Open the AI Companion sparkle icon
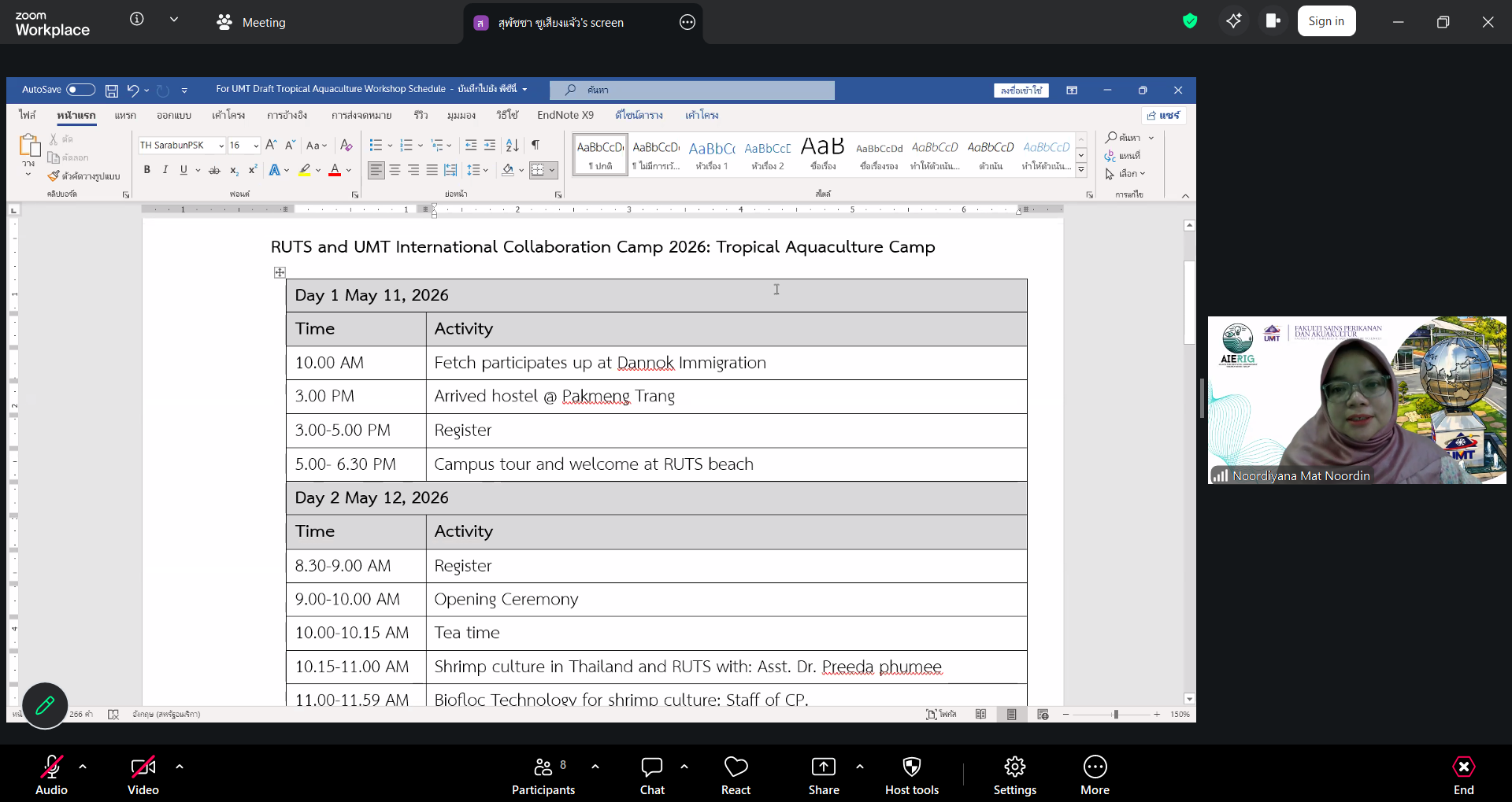Viewport: 1512px width, 802px height. click(x=1233, y=21)
